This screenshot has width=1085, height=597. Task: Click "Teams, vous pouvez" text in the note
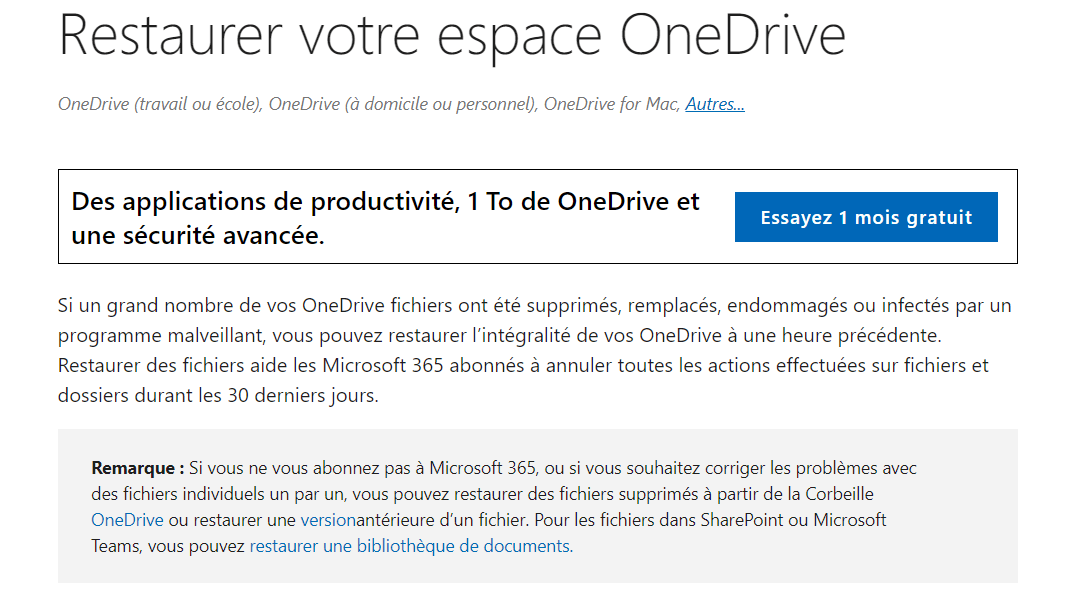(x=168, y=546)
